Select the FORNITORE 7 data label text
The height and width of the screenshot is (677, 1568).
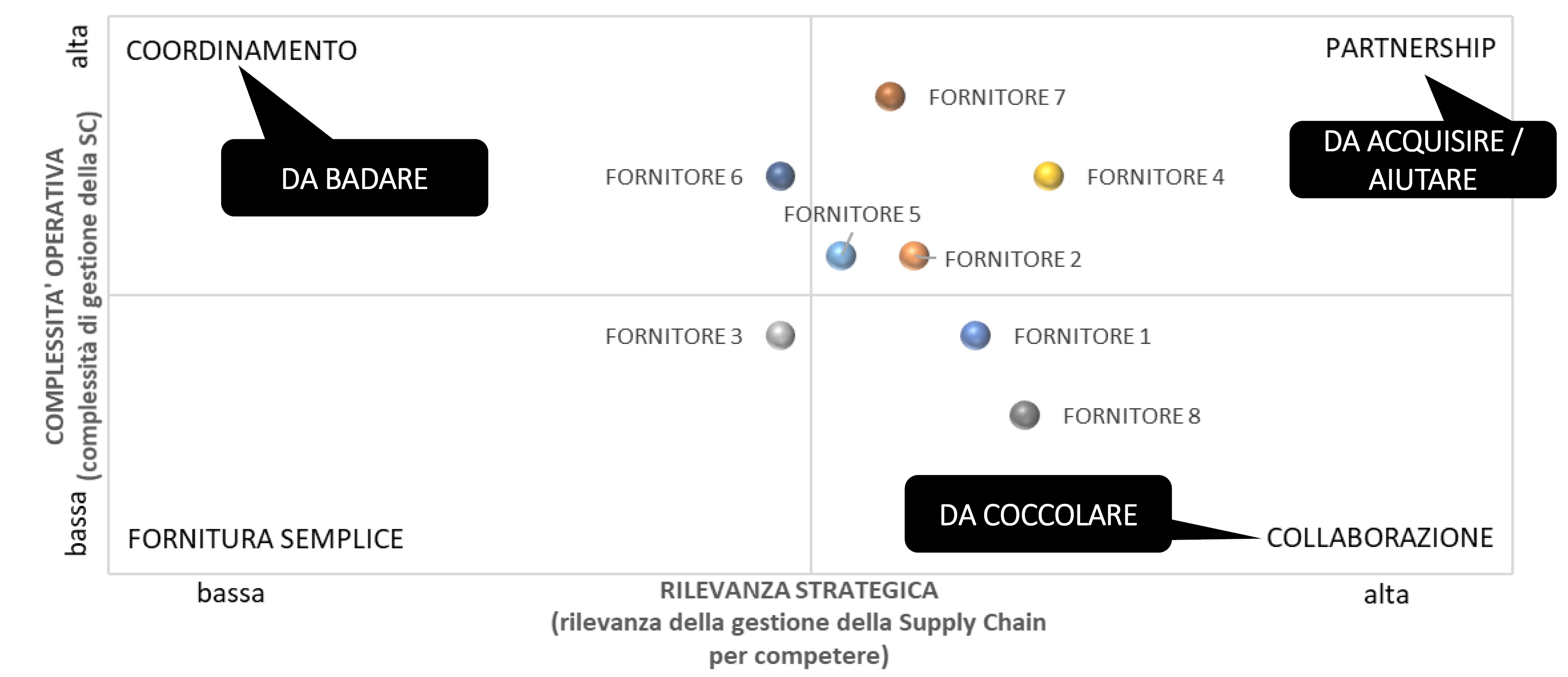click(x=997, y=97)
